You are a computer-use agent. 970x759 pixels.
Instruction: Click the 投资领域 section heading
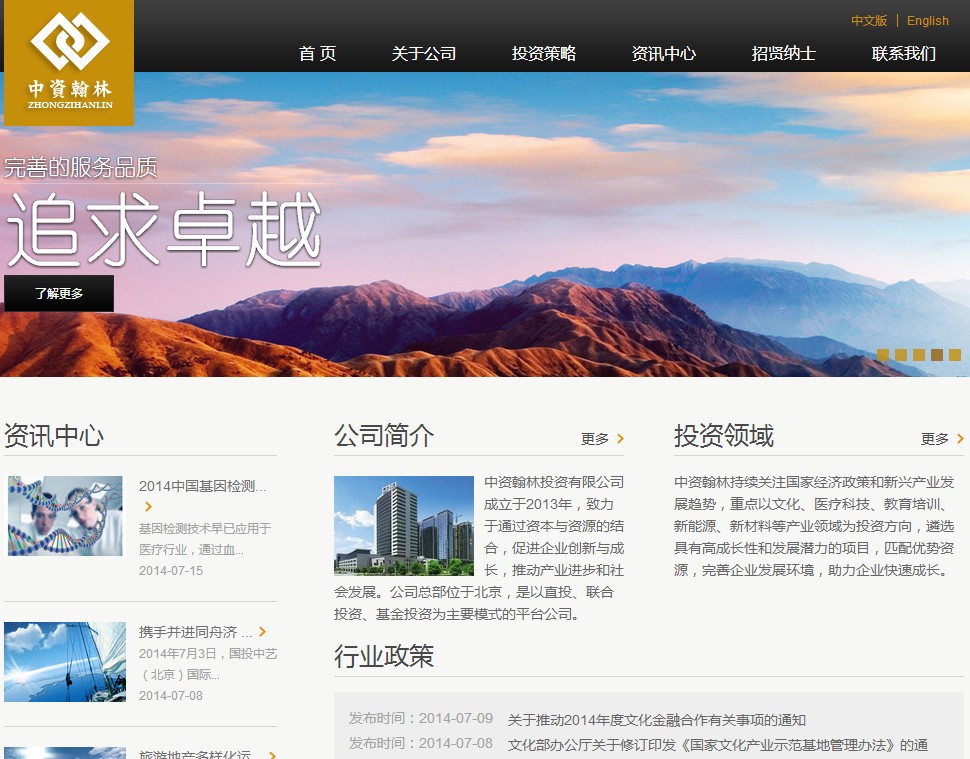point(724,435)
